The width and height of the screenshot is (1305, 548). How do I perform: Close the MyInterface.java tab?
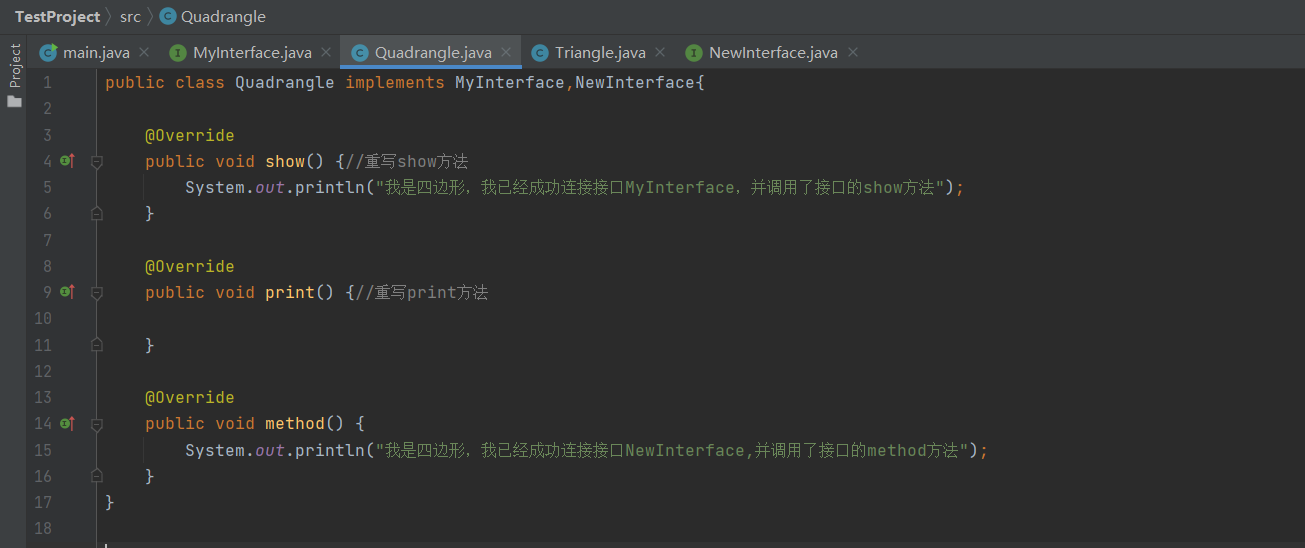(x=326, y=52)
